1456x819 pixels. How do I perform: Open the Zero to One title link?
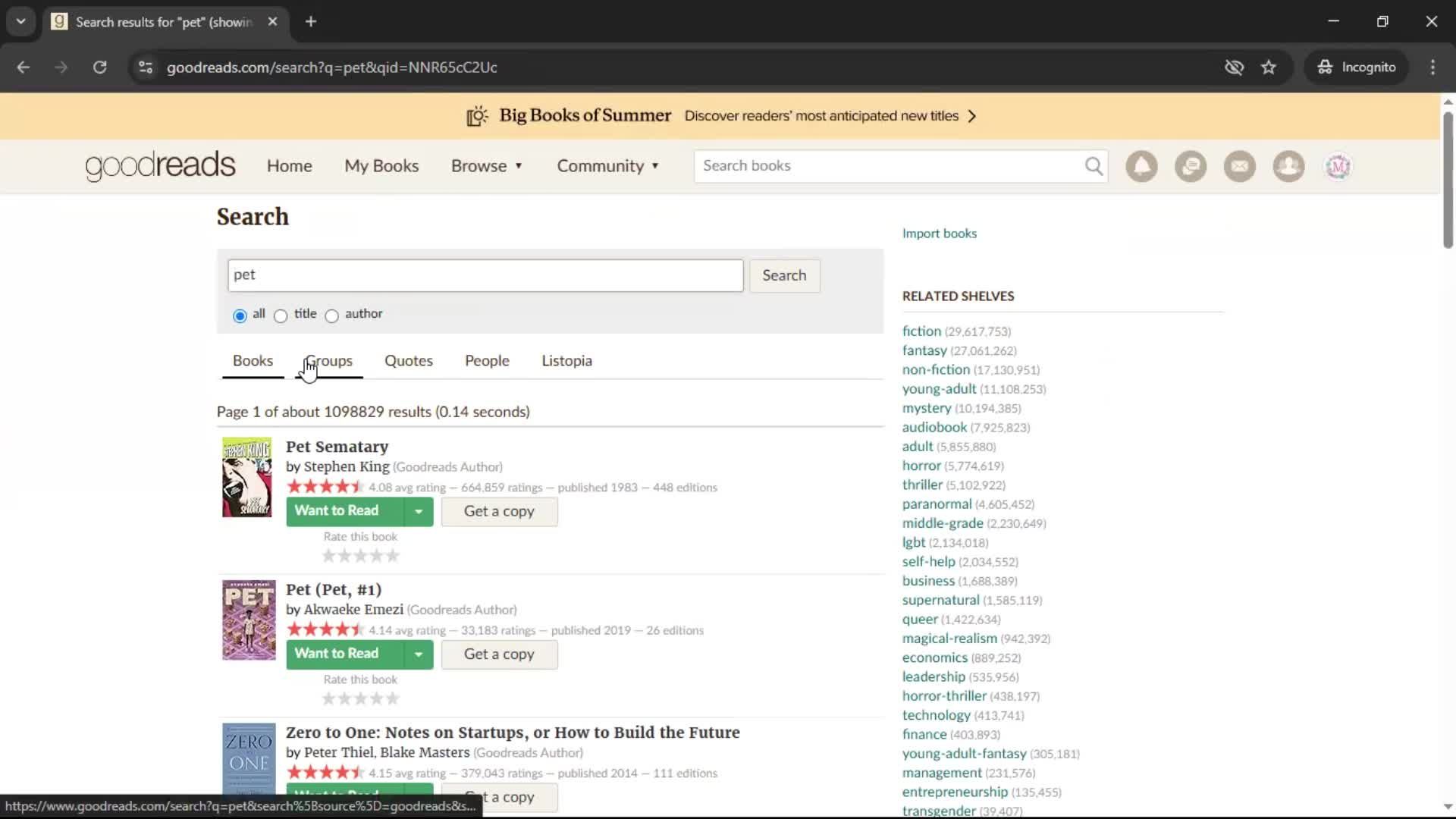tap(513, 733)
